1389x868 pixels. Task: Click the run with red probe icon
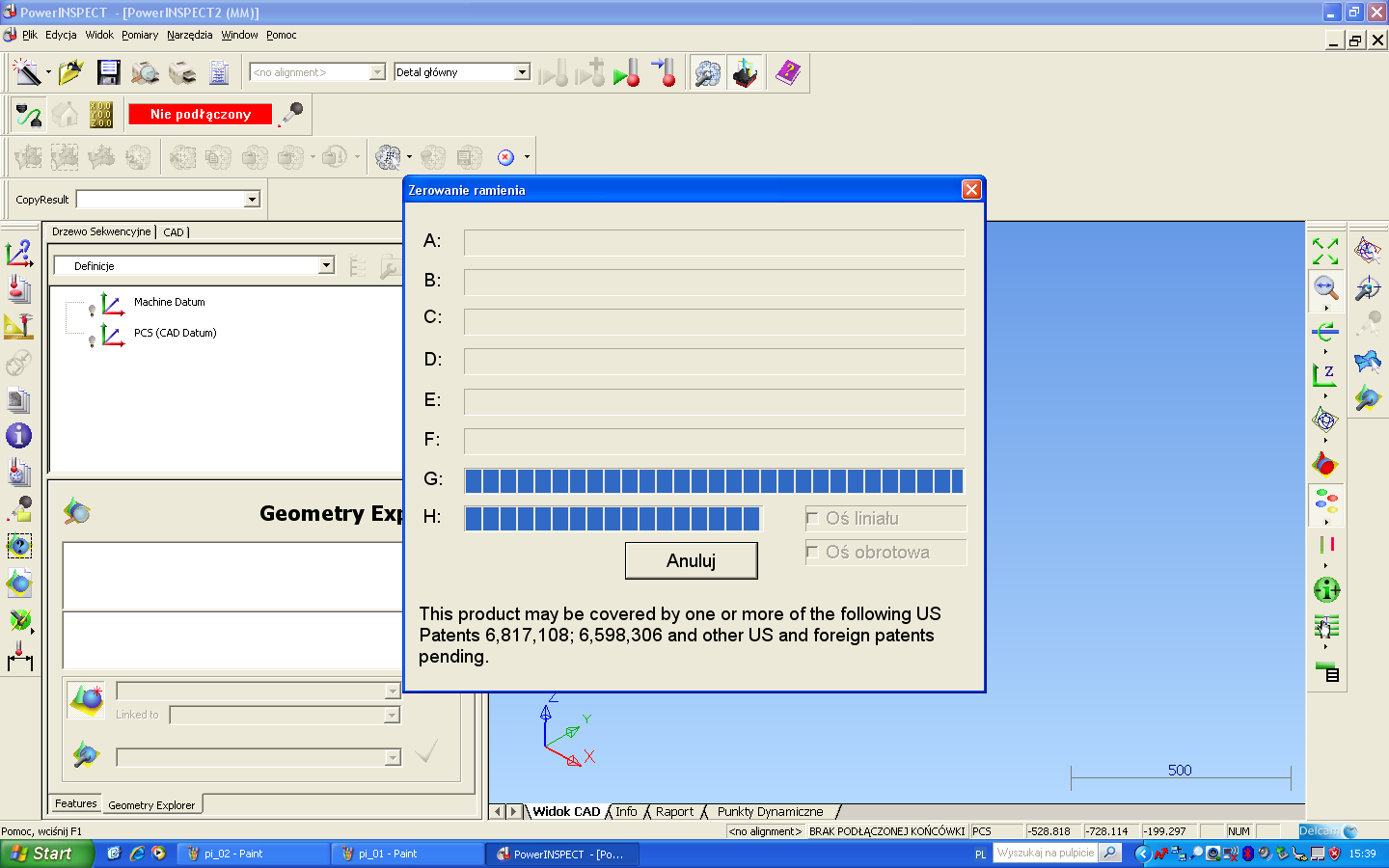pos(627,72)
